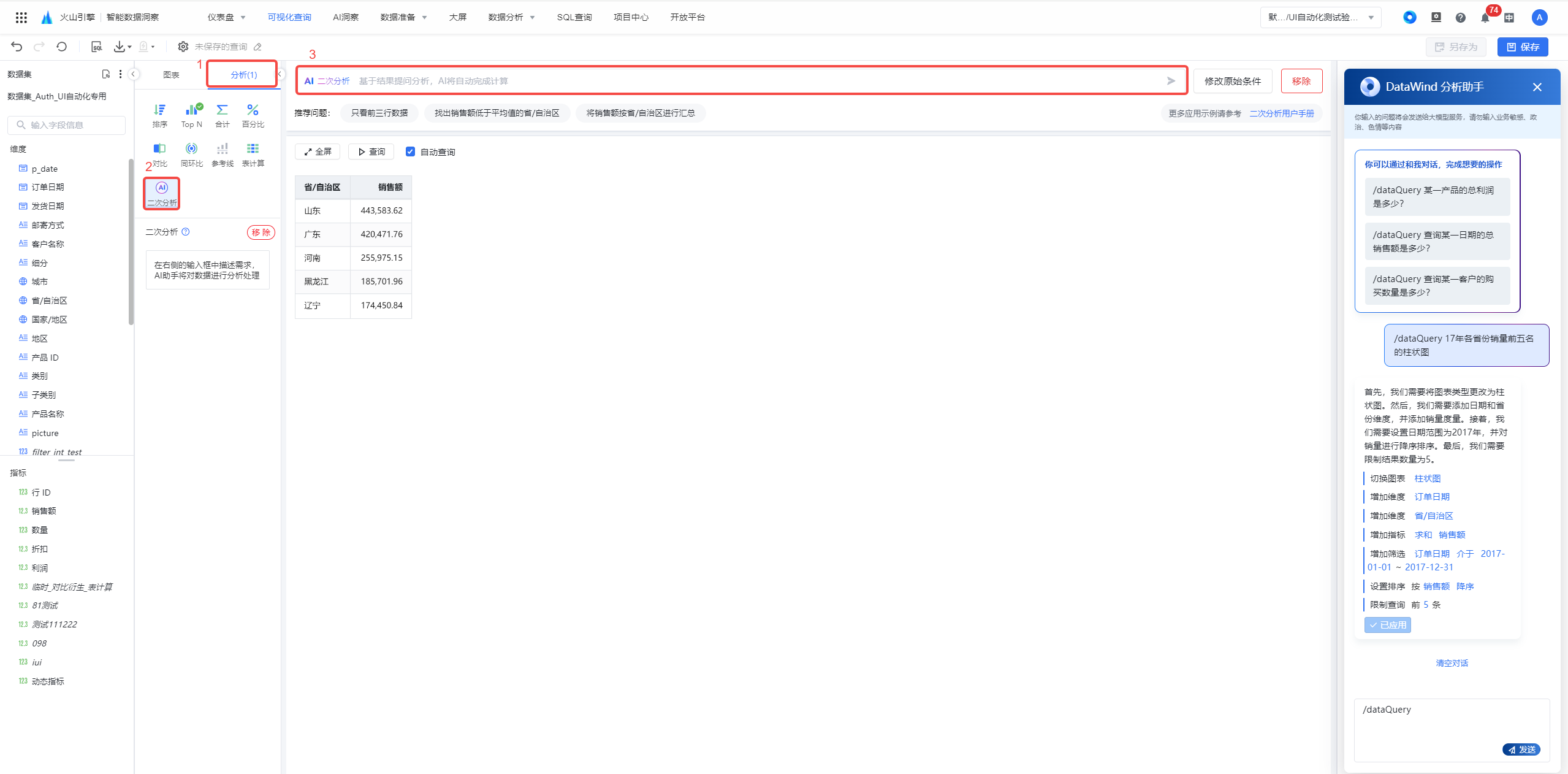Screen dimensions: 1568x774
Task: Open query settings gear icon
Action: (183, 47)
